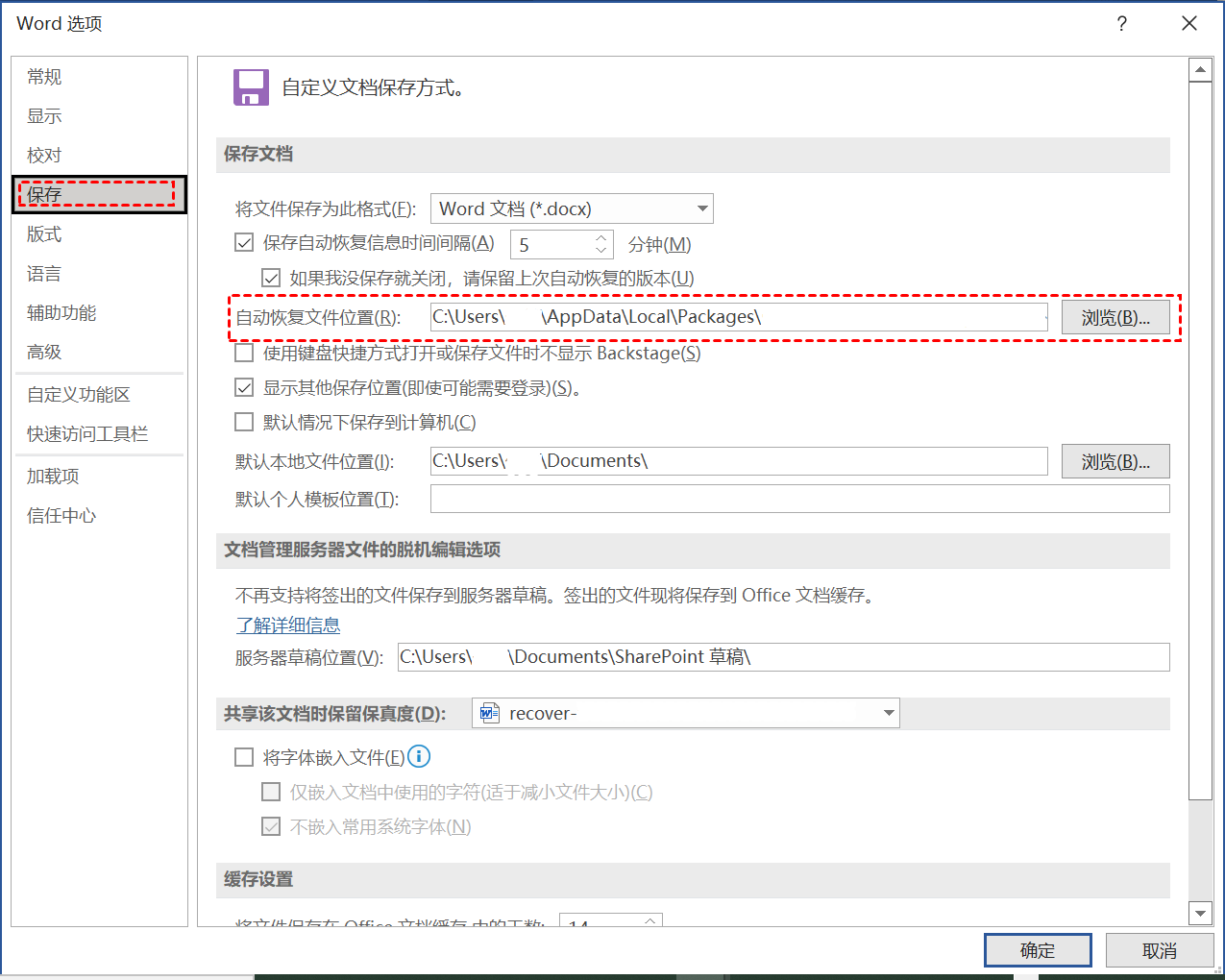The height and width of the screenshot is (980, 1225).
Task: Click 仅嵌入文档中使用的字符 checkbox
Action: [x=271, y=792]
